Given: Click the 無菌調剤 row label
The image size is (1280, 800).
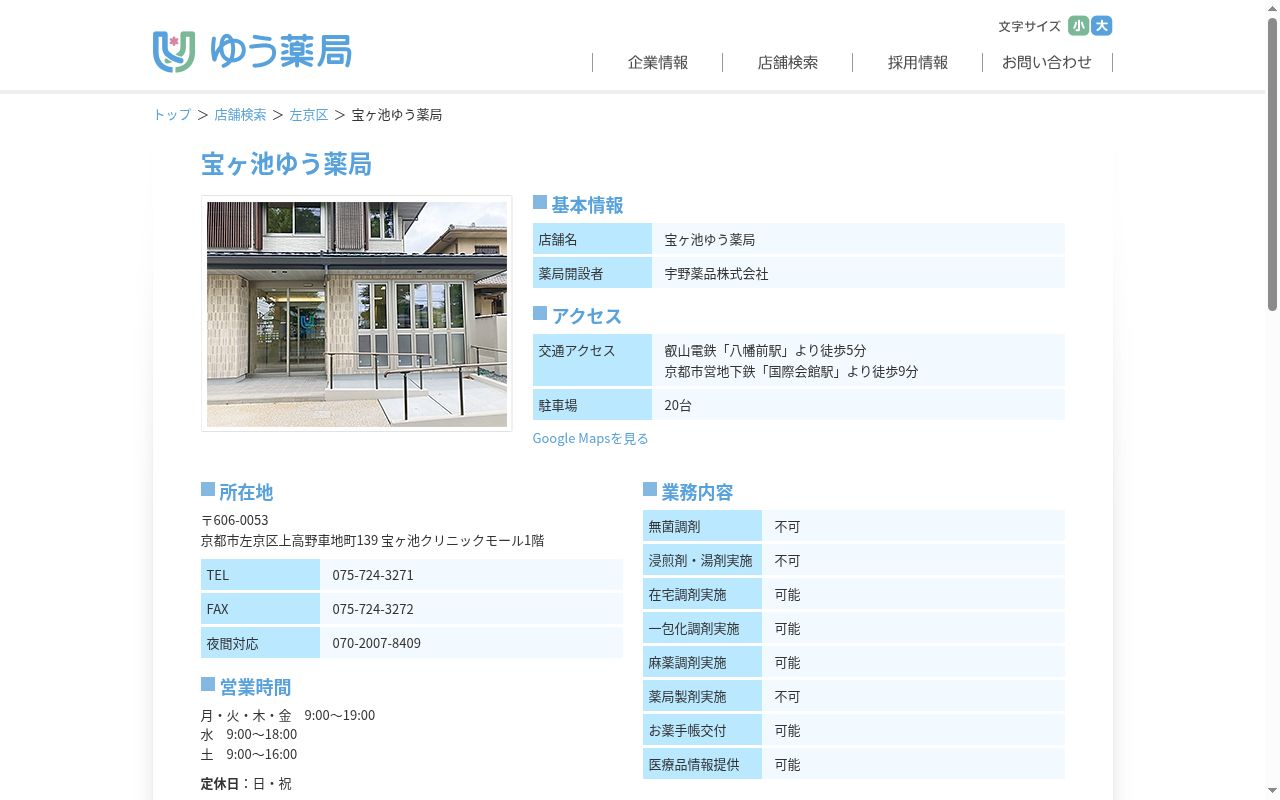Looking at the screenshot, I should (703, 526).
